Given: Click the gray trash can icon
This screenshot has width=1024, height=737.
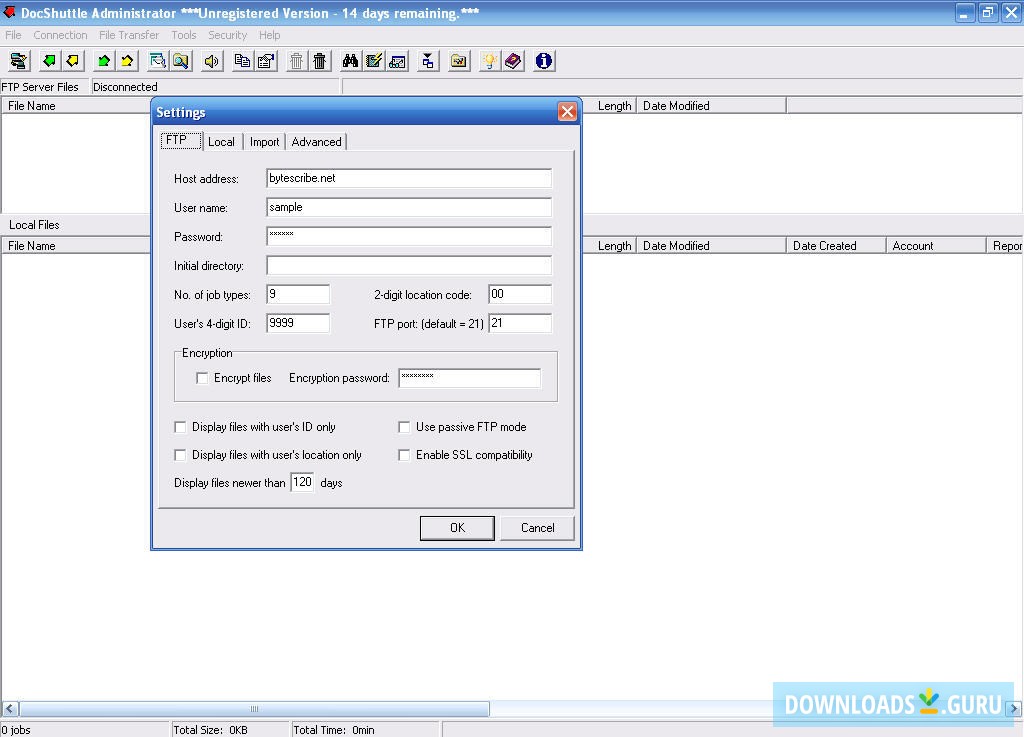Looking at the screenshot, I should (x=296, y=61).
